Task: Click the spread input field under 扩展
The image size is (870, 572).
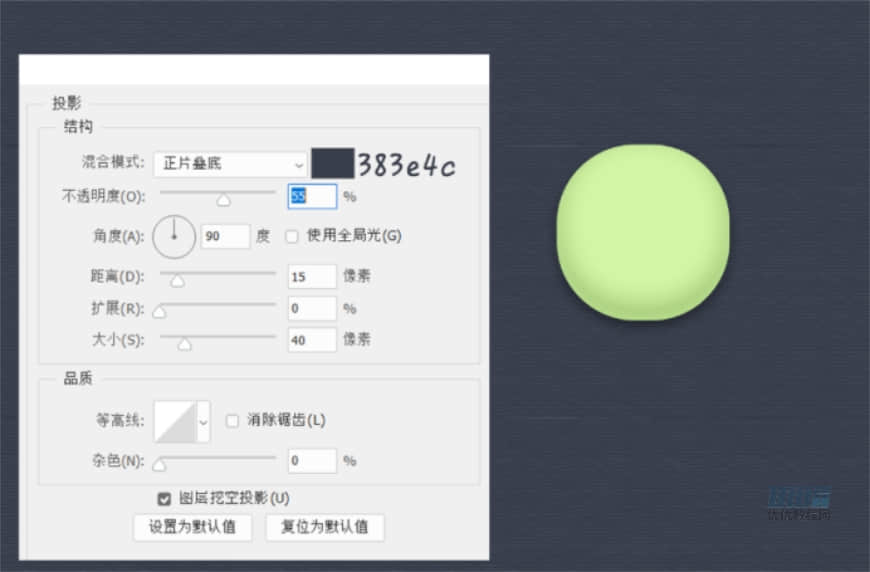Action: coord(312,308)
